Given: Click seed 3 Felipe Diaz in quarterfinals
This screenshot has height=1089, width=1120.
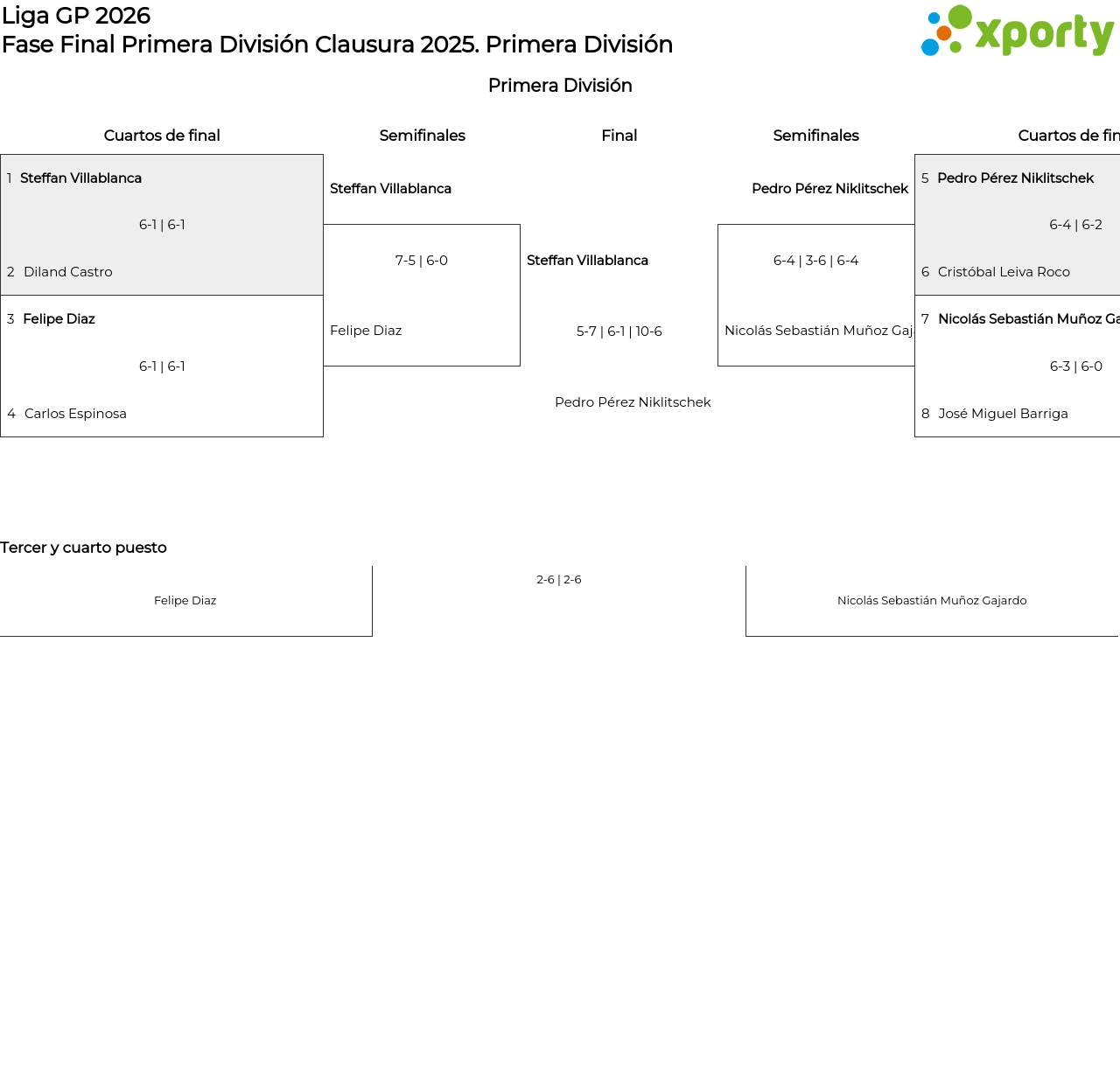Looking at the screenshot, I should (x=59, y=319).
